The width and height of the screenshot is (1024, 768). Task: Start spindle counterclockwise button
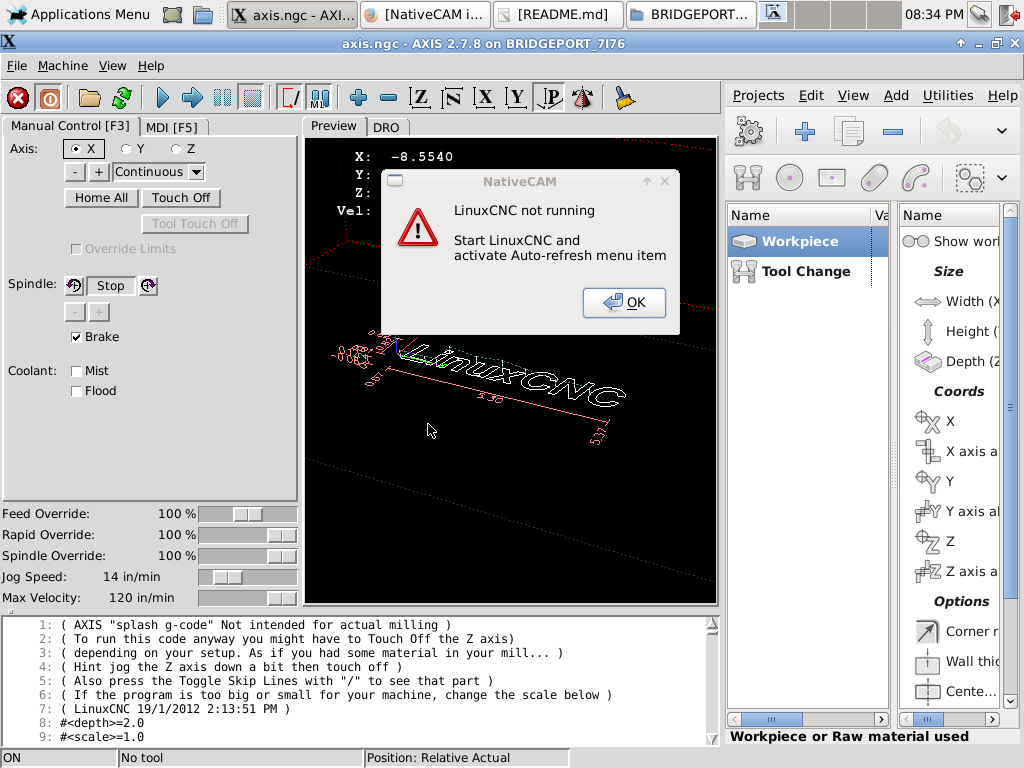point(74,286)
